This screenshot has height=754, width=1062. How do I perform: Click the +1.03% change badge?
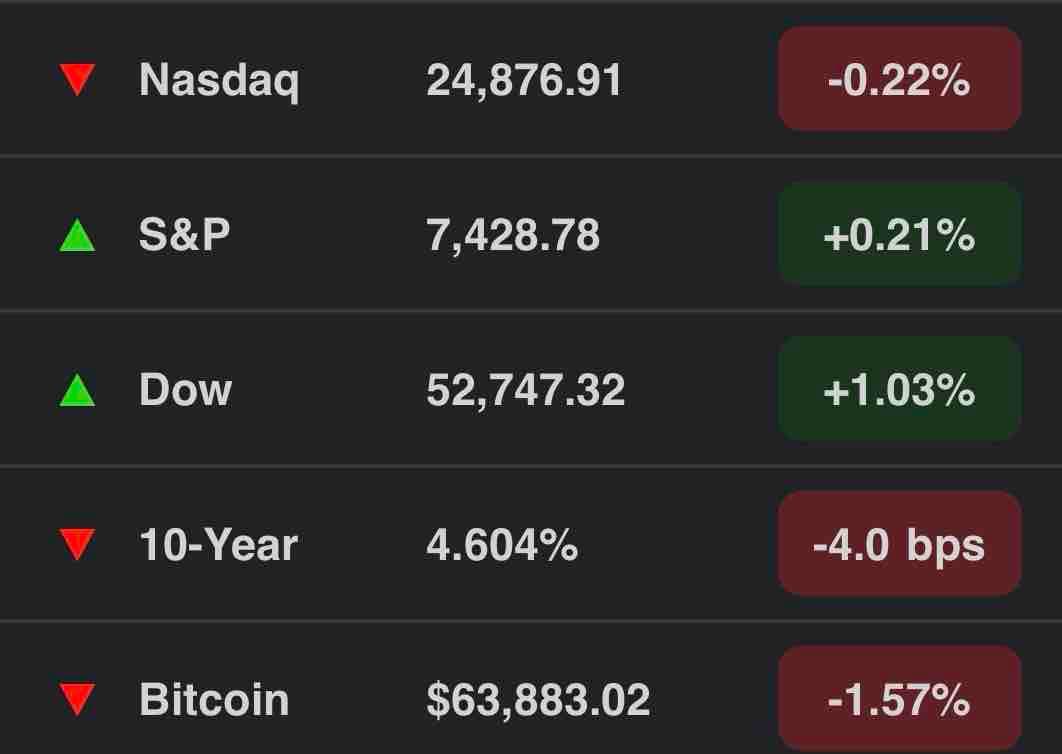click(x=899, y=390)
